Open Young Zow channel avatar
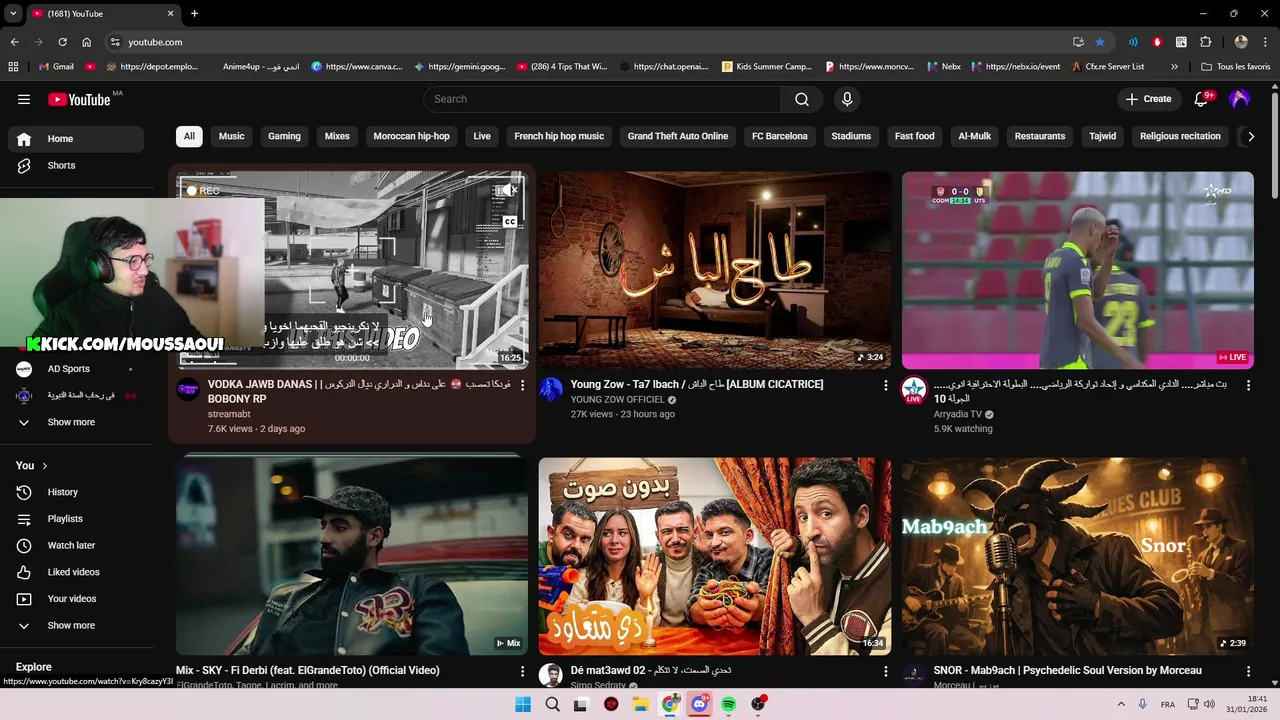1280x720 pixels. 551,390
